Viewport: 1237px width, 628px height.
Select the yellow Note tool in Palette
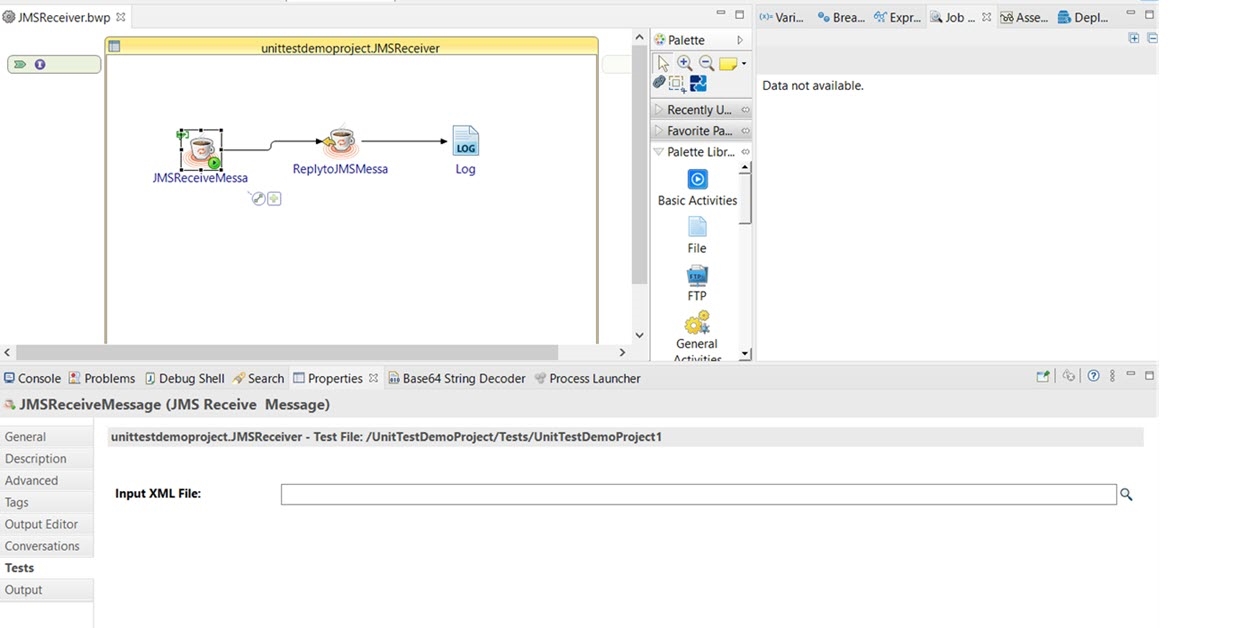point(728,64)
